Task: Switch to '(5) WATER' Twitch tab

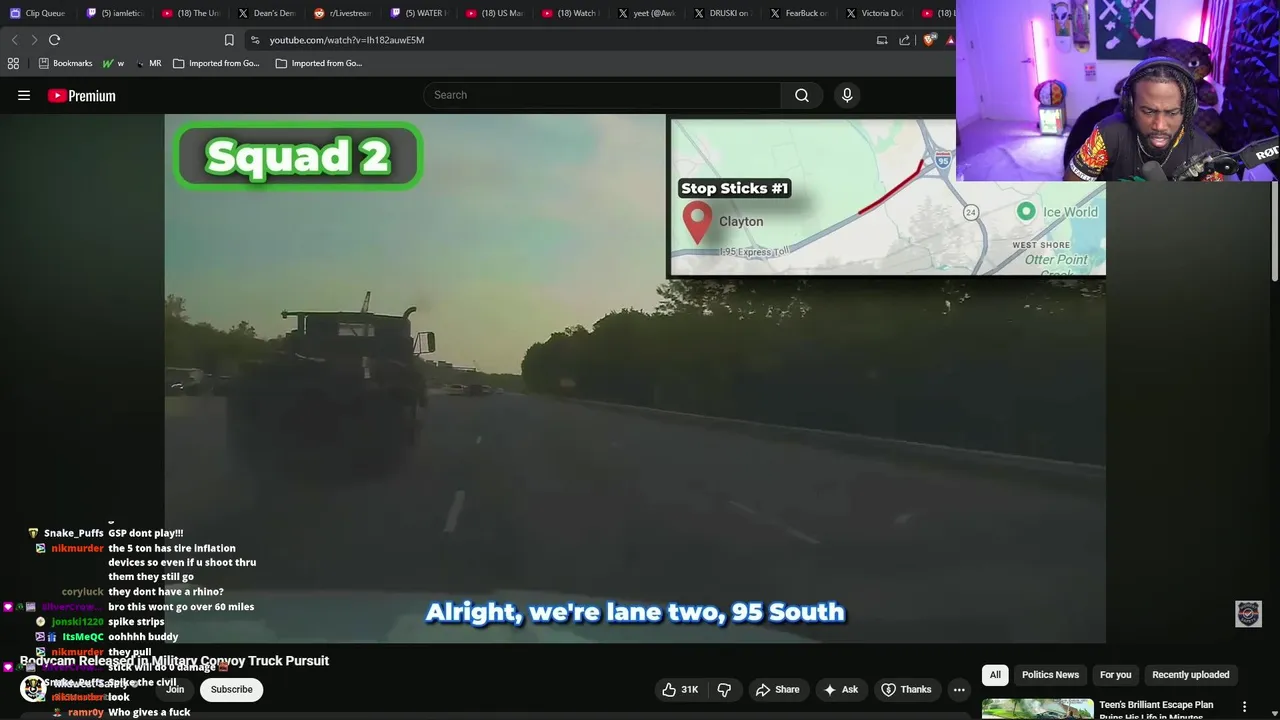Action: 418,13
